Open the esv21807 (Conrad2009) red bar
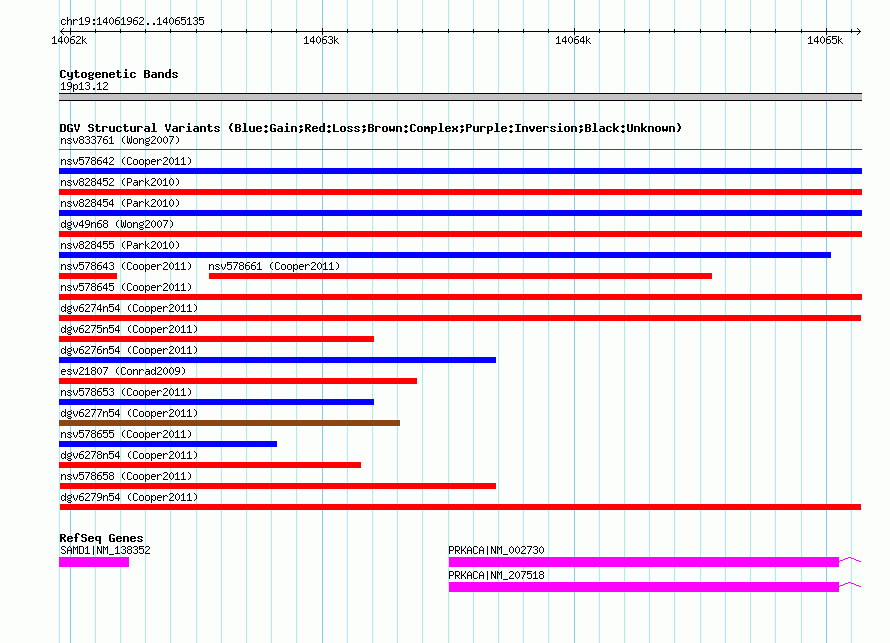 click(238, 381)
